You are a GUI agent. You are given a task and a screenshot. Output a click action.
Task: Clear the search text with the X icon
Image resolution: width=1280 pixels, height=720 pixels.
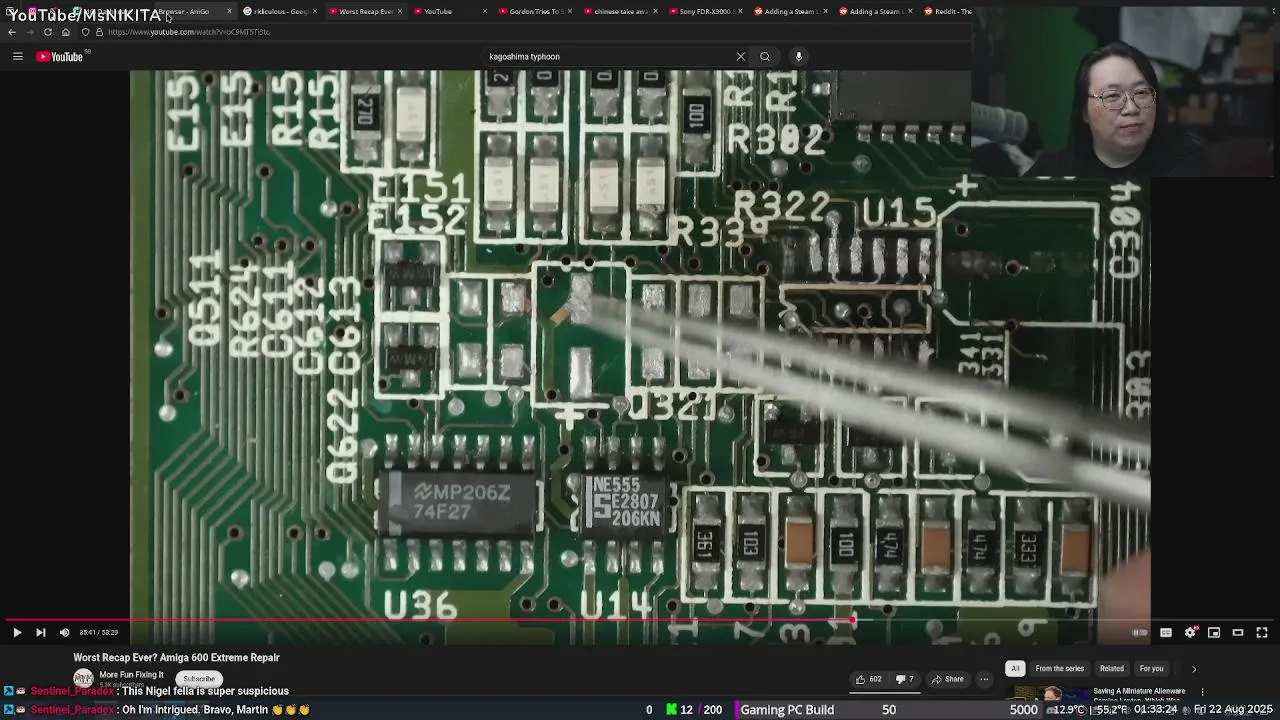(x=741, y=57)
